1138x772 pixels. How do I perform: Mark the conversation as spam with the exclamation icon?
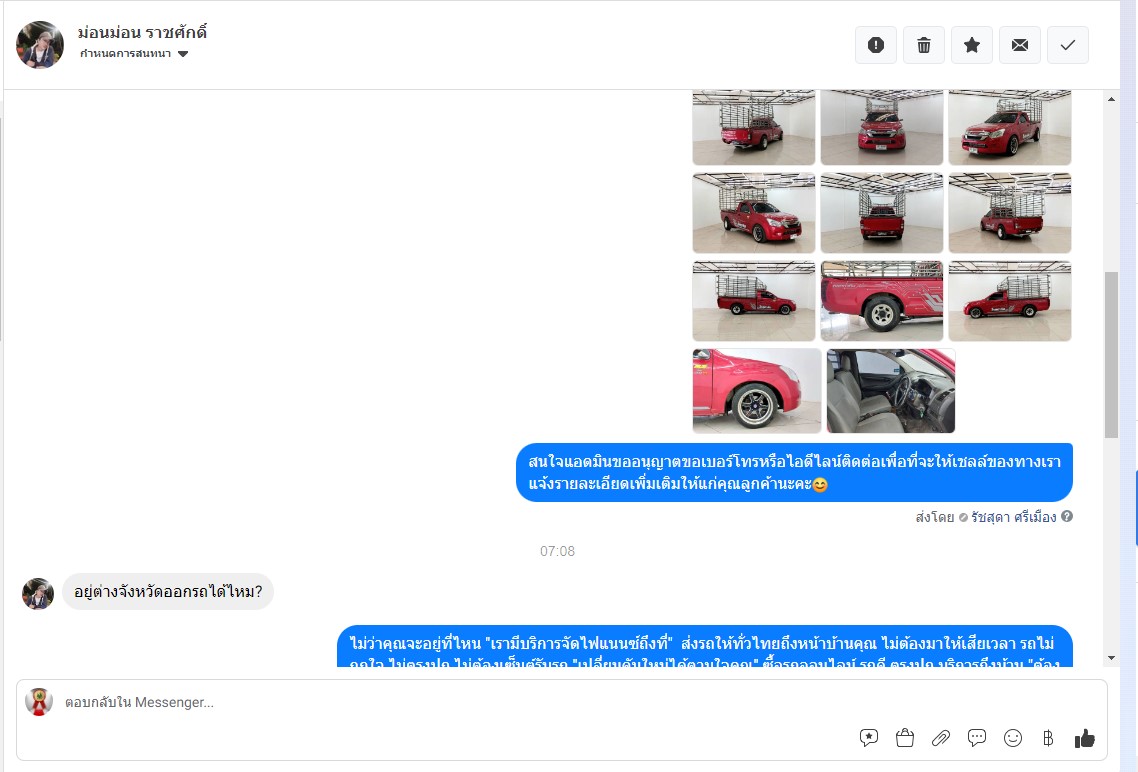click(x=876, y=45)
